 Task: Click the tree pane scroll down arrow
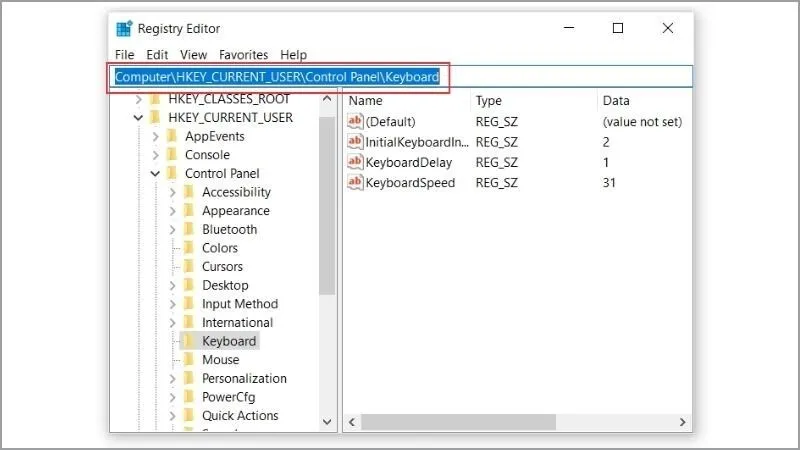pos(327,422)
